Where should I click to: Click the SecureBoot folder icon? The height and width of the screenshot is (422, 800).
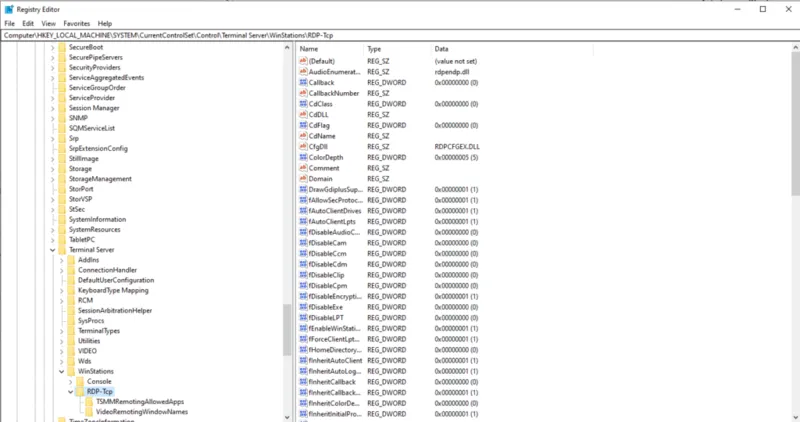(62, 47)
